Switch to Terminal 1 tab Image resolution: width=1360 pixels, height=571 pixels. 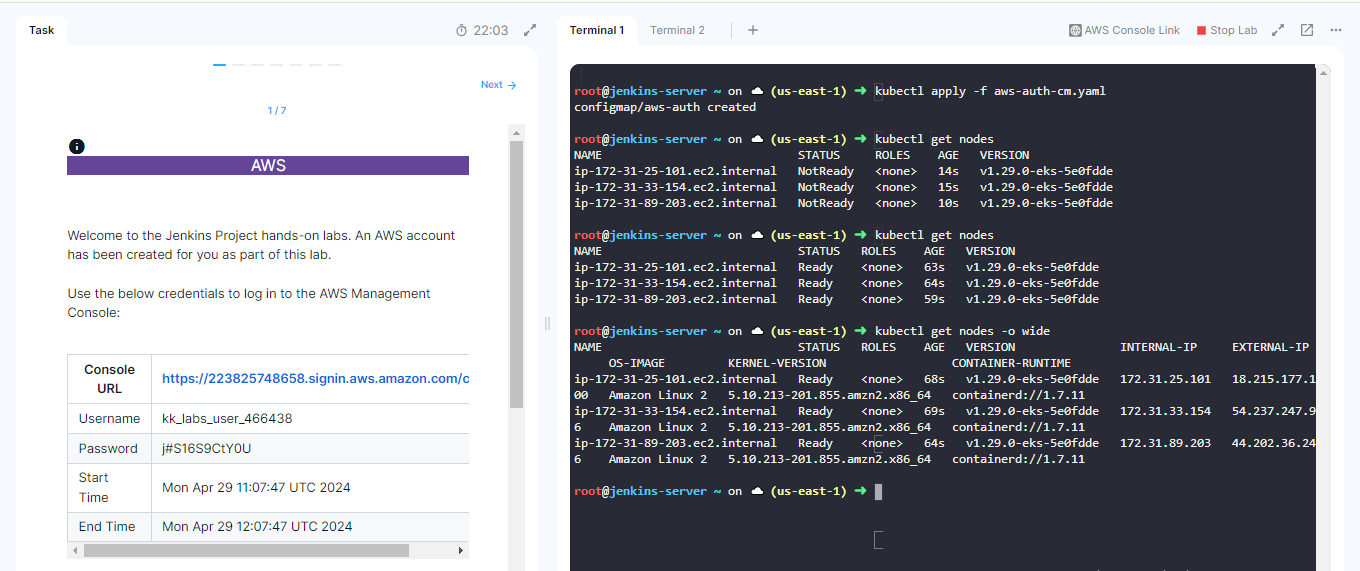597,30
